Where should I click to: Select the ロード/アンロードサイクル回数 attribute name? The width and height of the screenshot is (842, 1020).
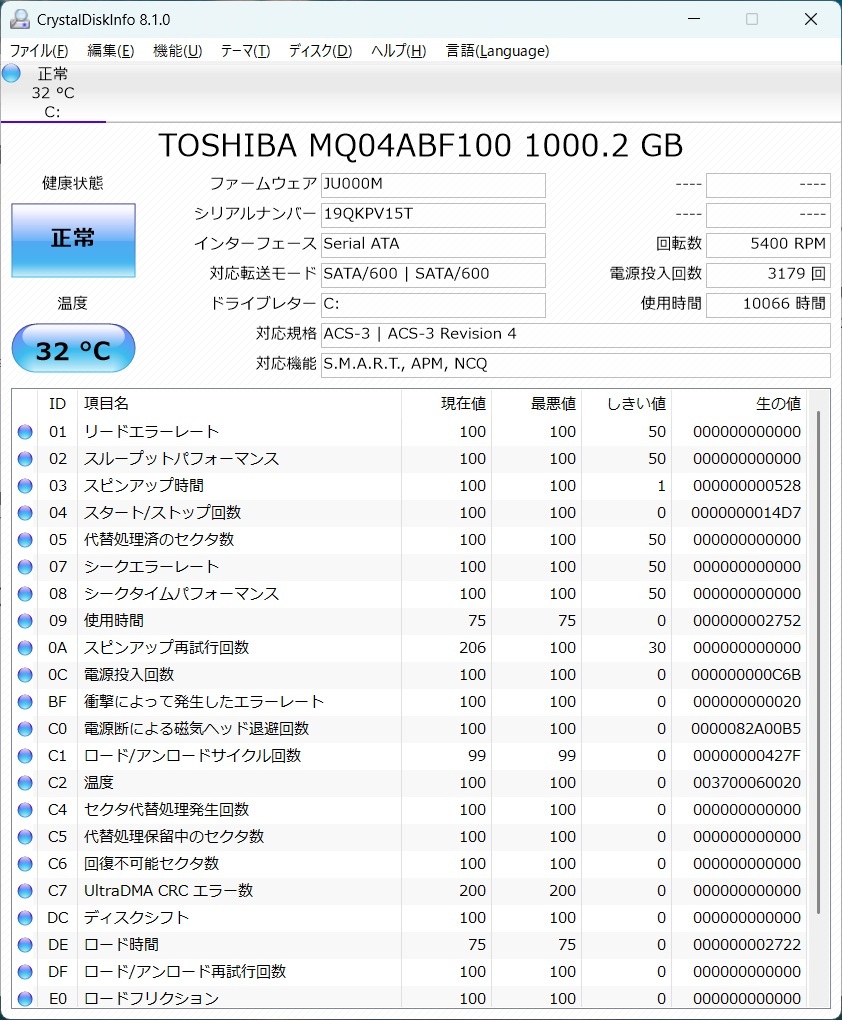(193, 755)
